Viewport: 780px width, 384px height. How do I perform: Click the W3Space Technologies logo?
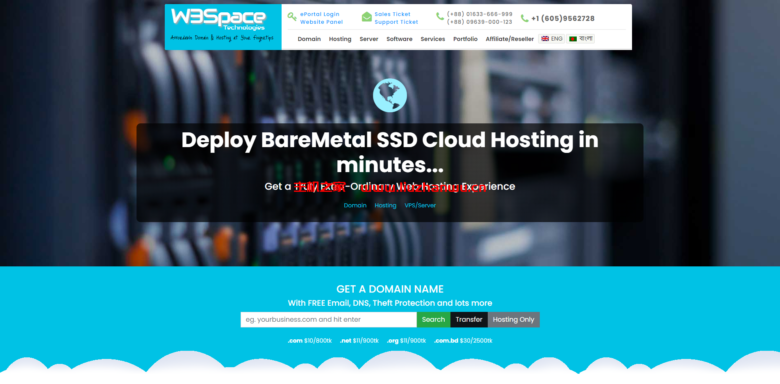click(x=222, y=26)
